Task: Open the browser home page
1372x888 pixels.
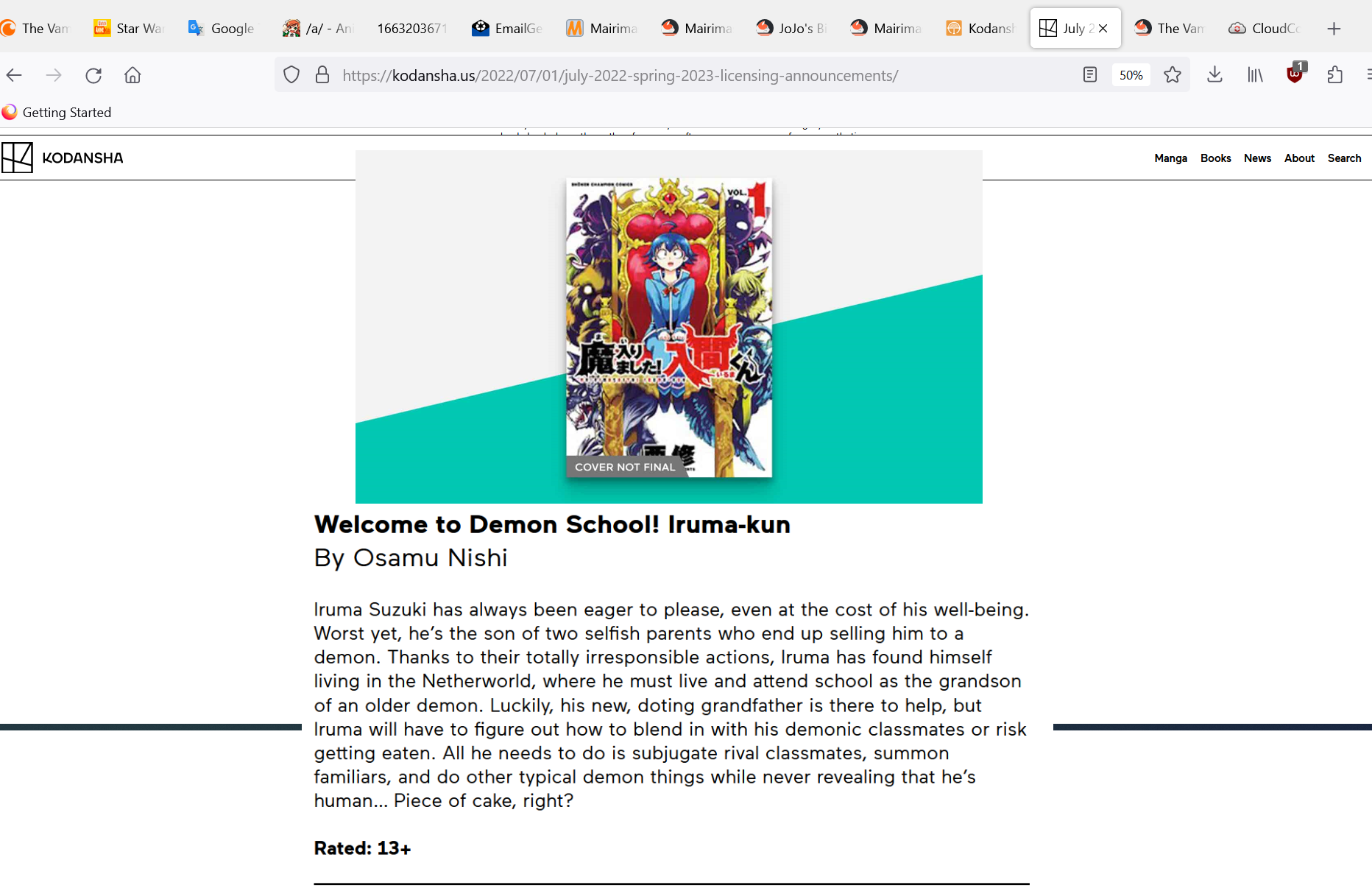Action: point(132,75)
